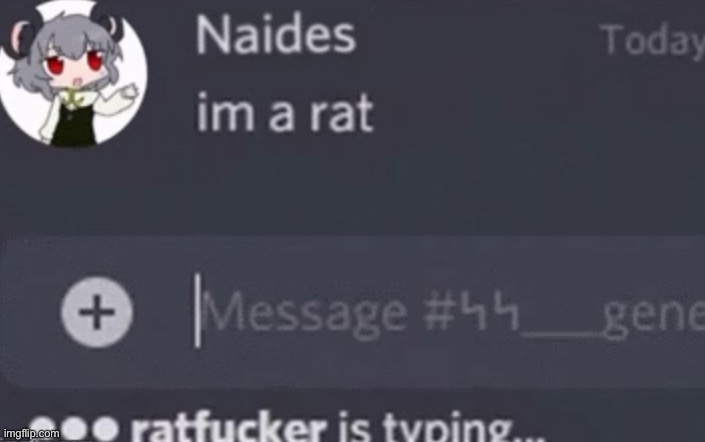Click the typing indicator dots
705x442 pixels.
[76, 429]
